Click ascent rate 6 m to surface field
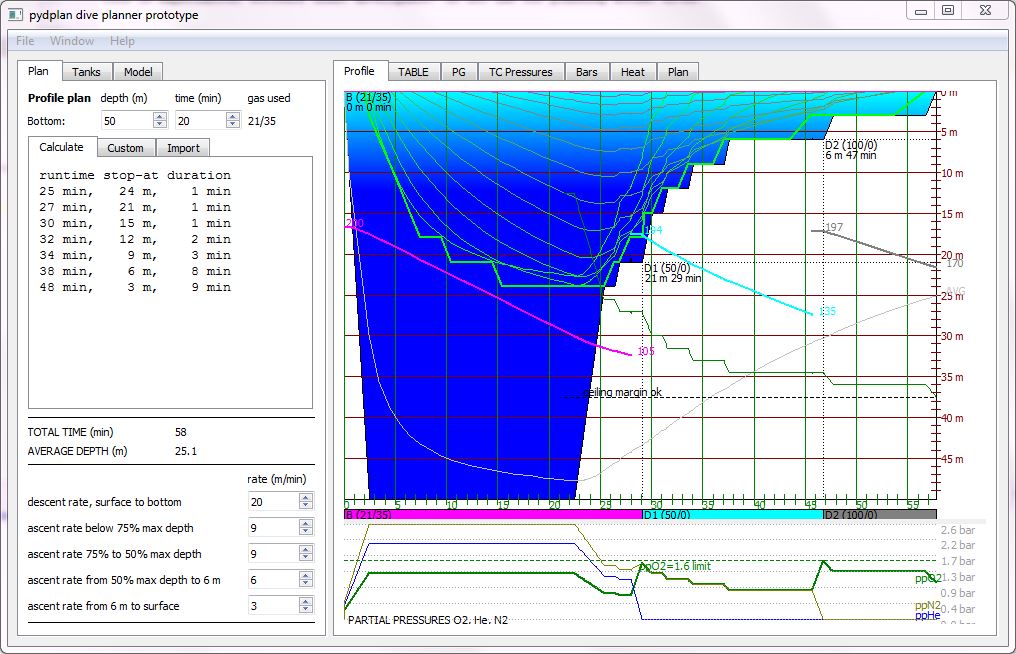The height and width of the screenshot is (654, 1016). click(273, 605)
